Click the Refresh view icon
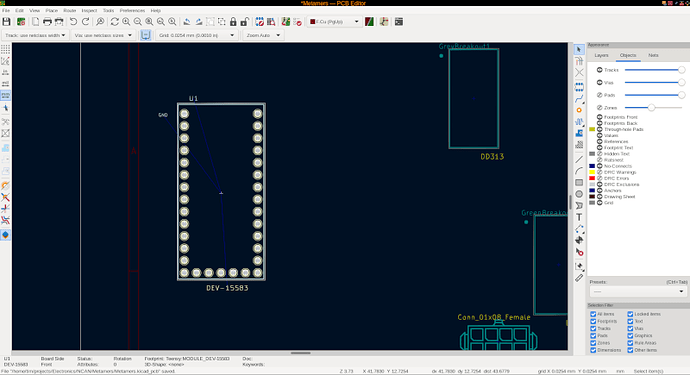 pyautogui.click(x=114, y=22)
